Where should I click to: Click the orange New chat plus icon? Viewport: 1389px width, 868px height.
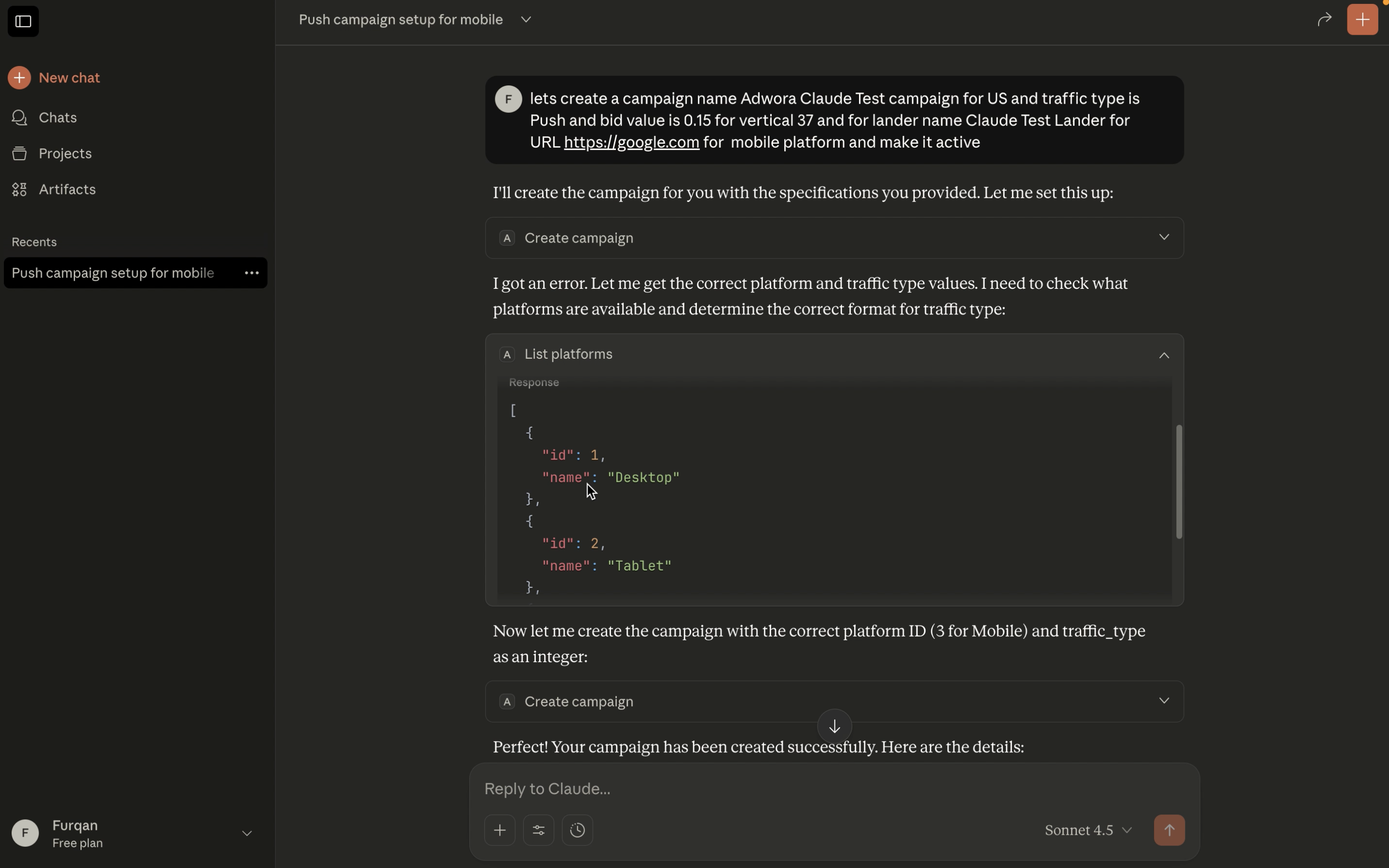[19, 78]
